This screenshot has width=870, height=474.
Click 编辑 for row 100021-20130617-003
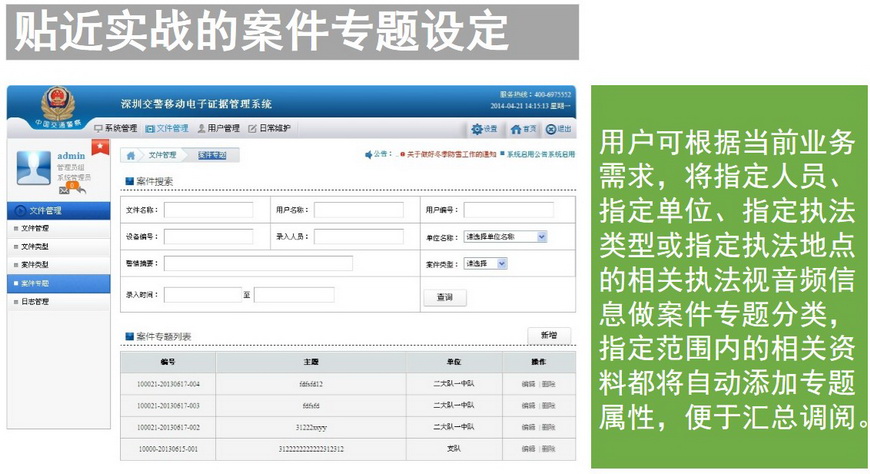(528, 406)
